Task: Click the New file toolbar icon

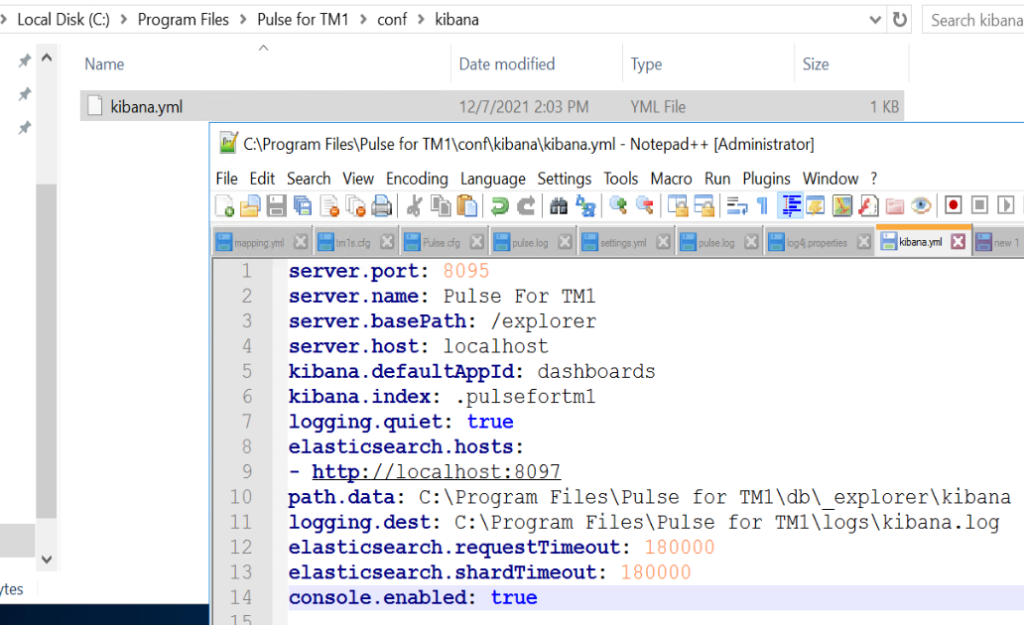Action: tap(226, 206)
